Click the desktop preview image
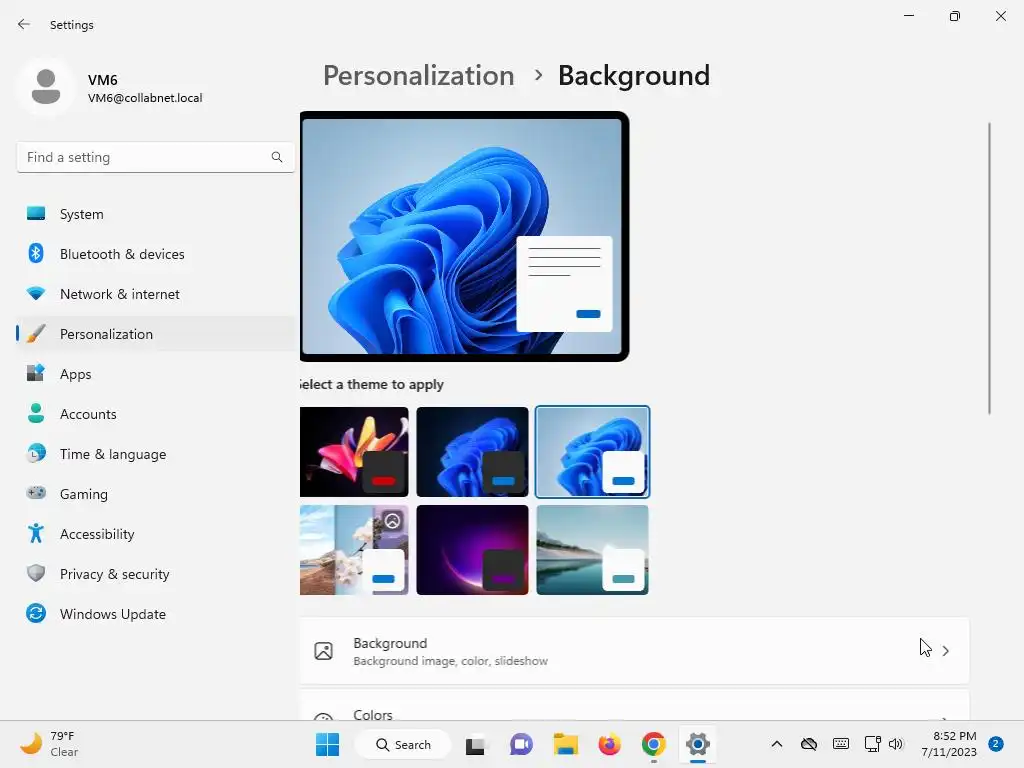 (464, 236)
